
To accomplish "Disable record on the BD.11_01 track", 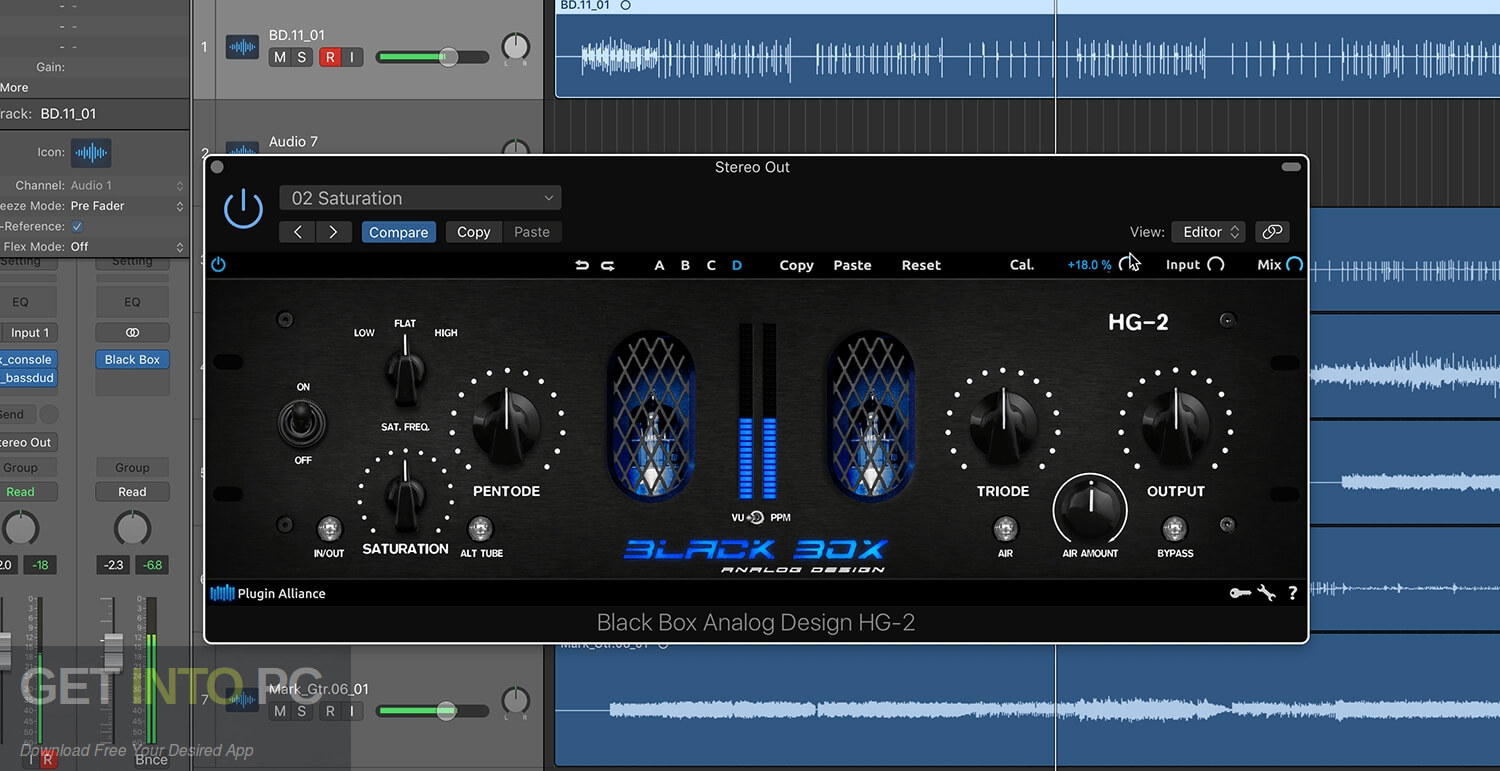I will pos(330,57).
